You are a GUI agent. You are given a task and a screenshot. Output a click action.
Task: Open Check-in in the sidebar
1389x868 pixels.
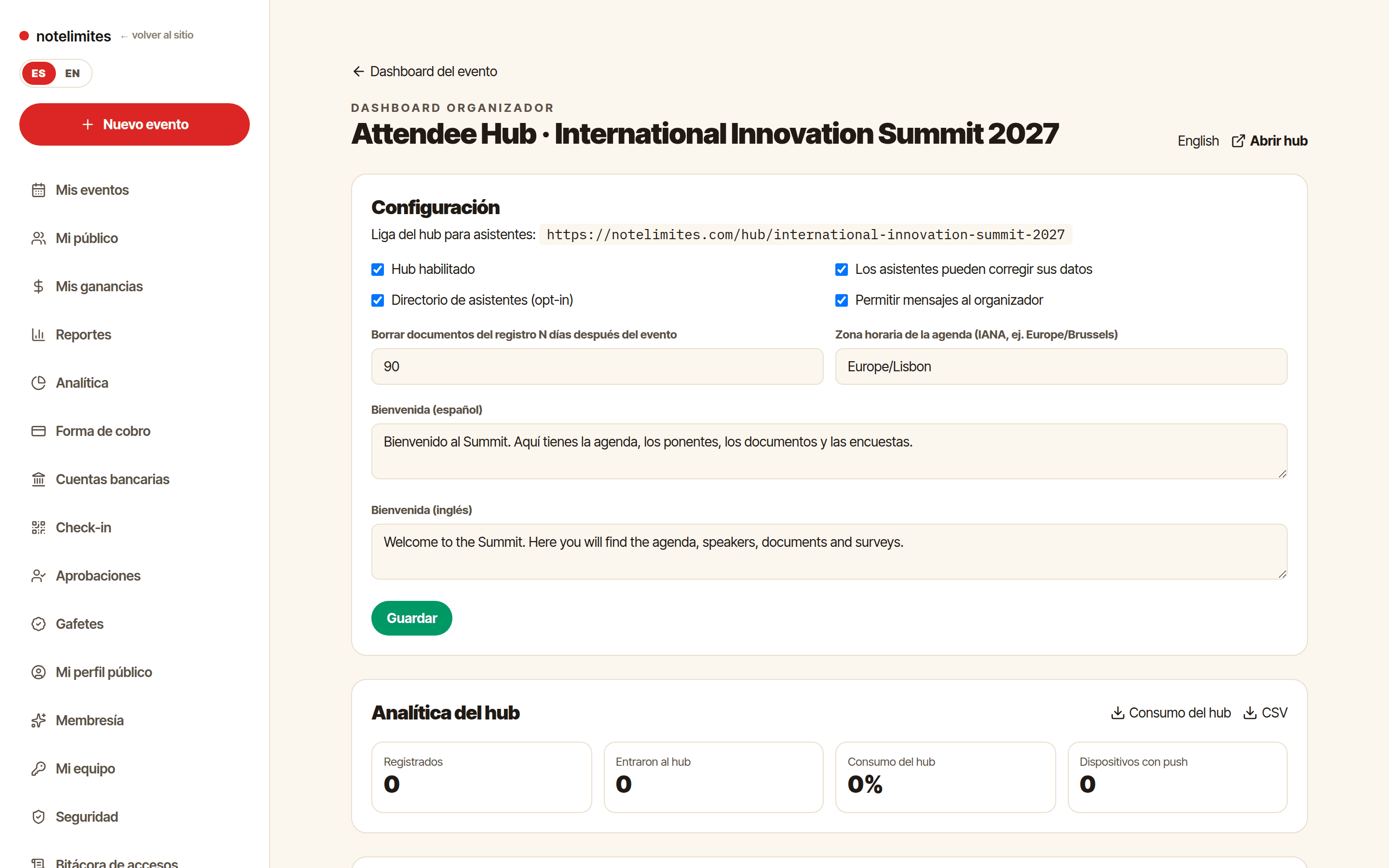[134, 528]
